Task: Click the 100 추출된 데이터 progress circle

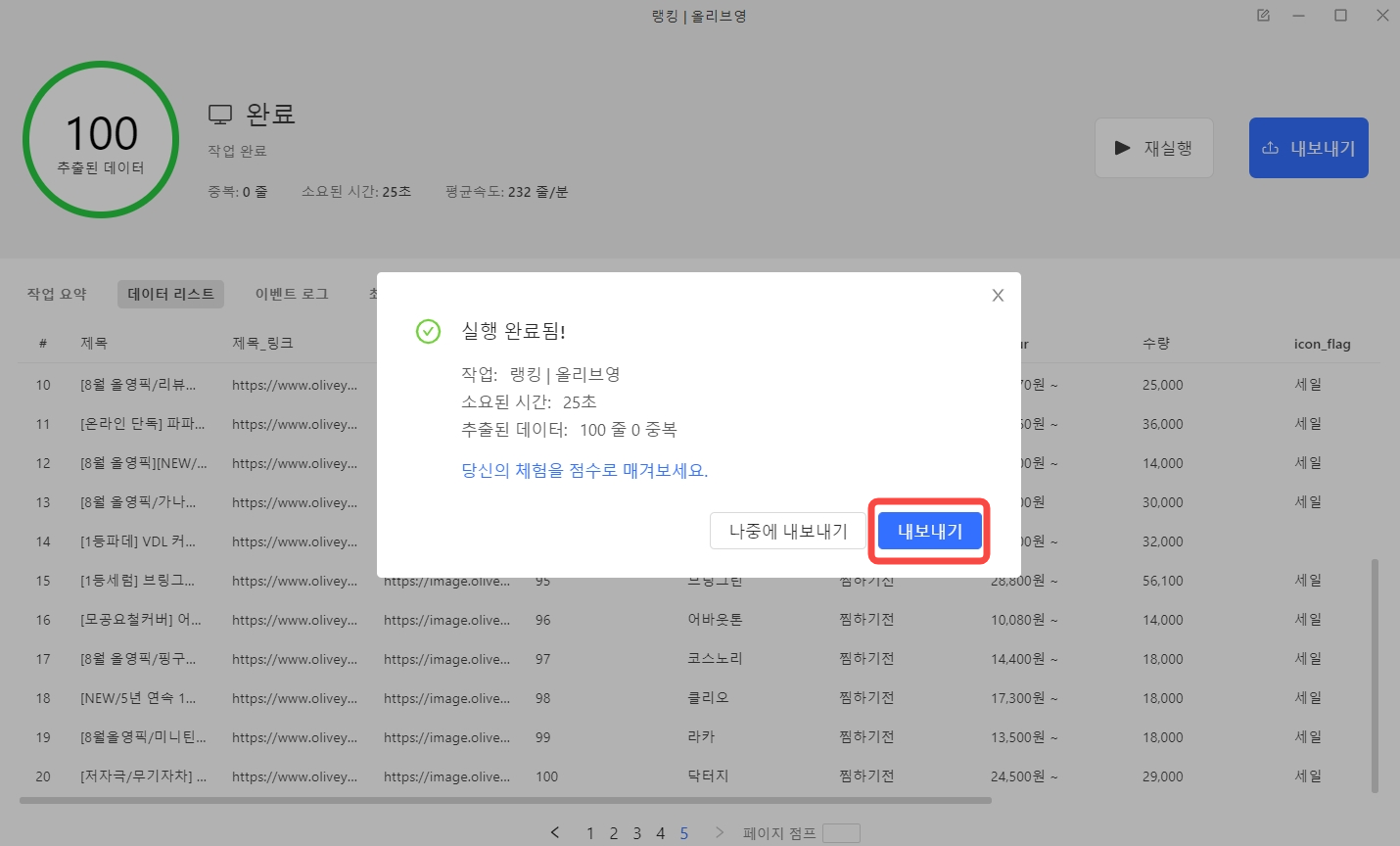Action: click(x=101, y=140)
